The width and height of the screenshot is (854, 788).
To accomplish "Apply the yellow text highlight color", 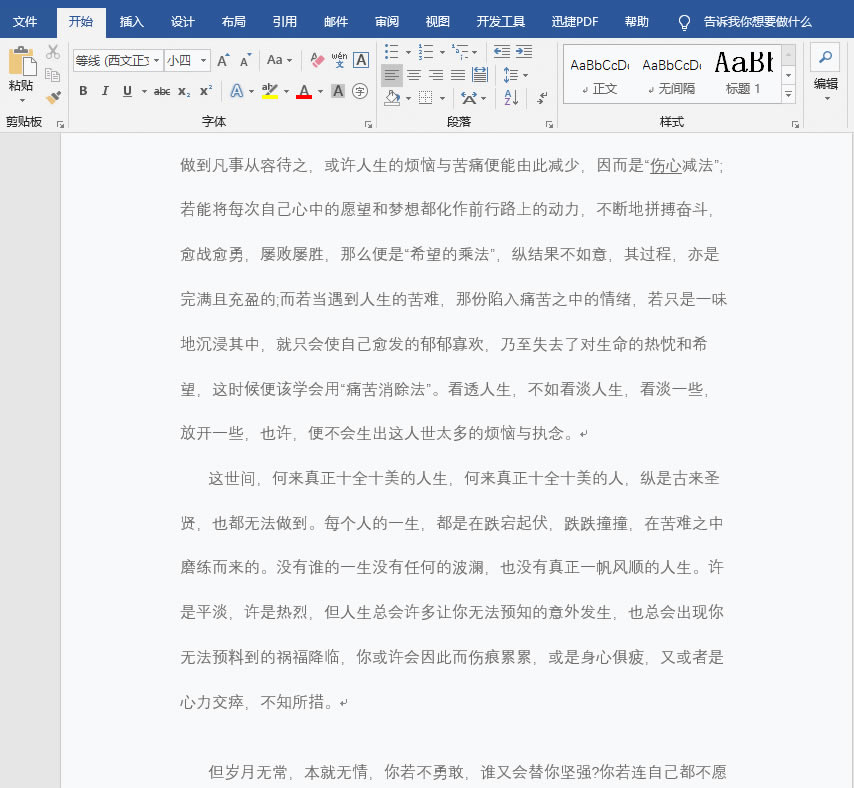I will (268, 92).
